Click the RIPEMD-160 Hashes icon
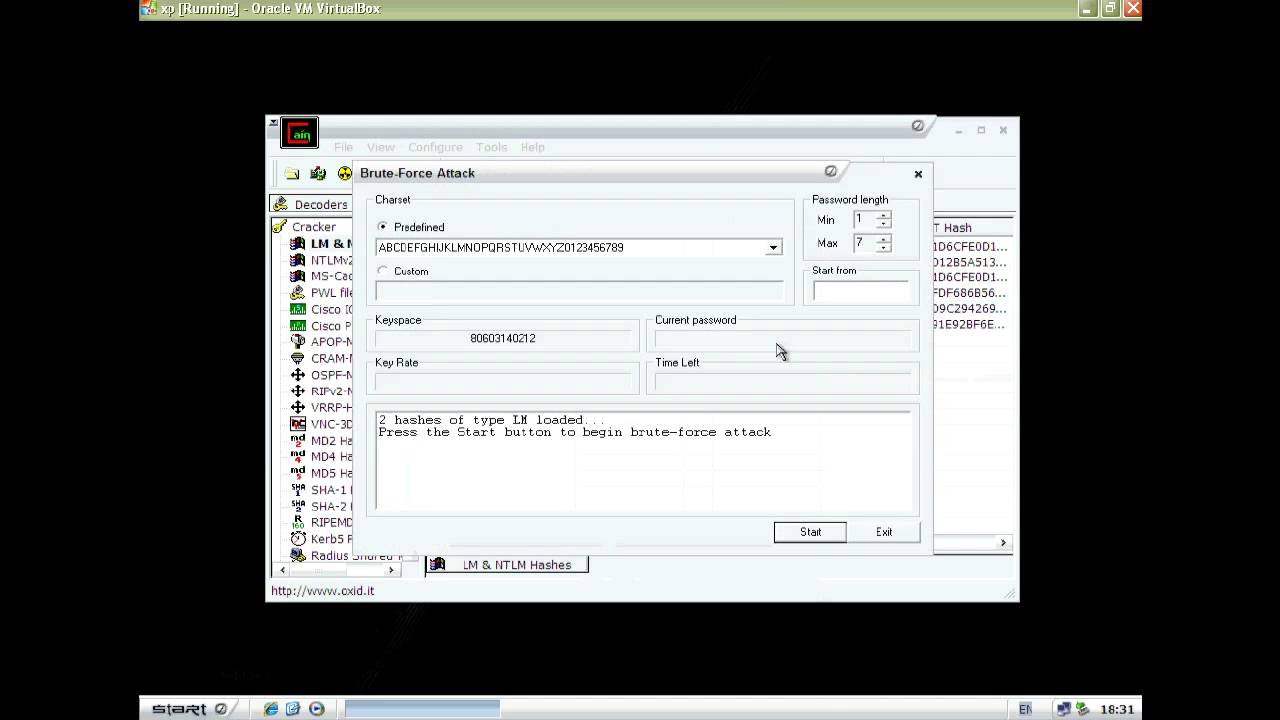The width and height of the screenshot is (1280, 720). (x=298, y=522)
